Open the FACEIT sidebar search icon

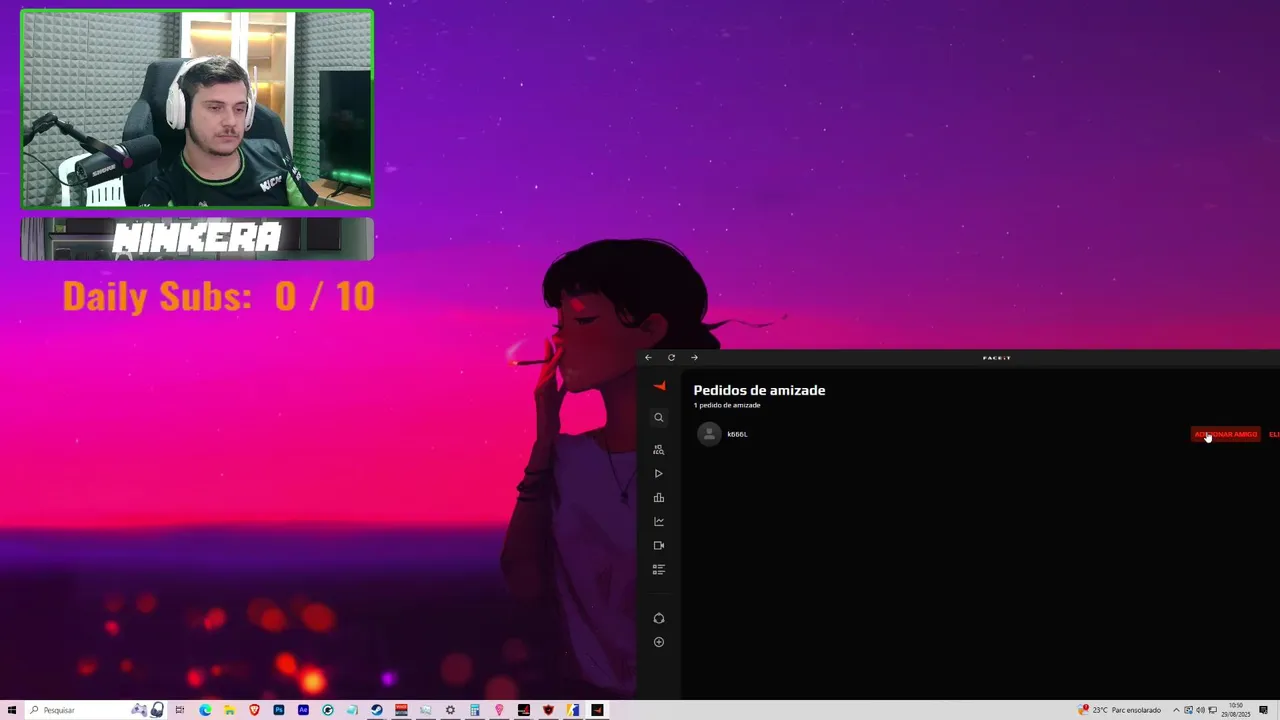(x=659, y=418)
